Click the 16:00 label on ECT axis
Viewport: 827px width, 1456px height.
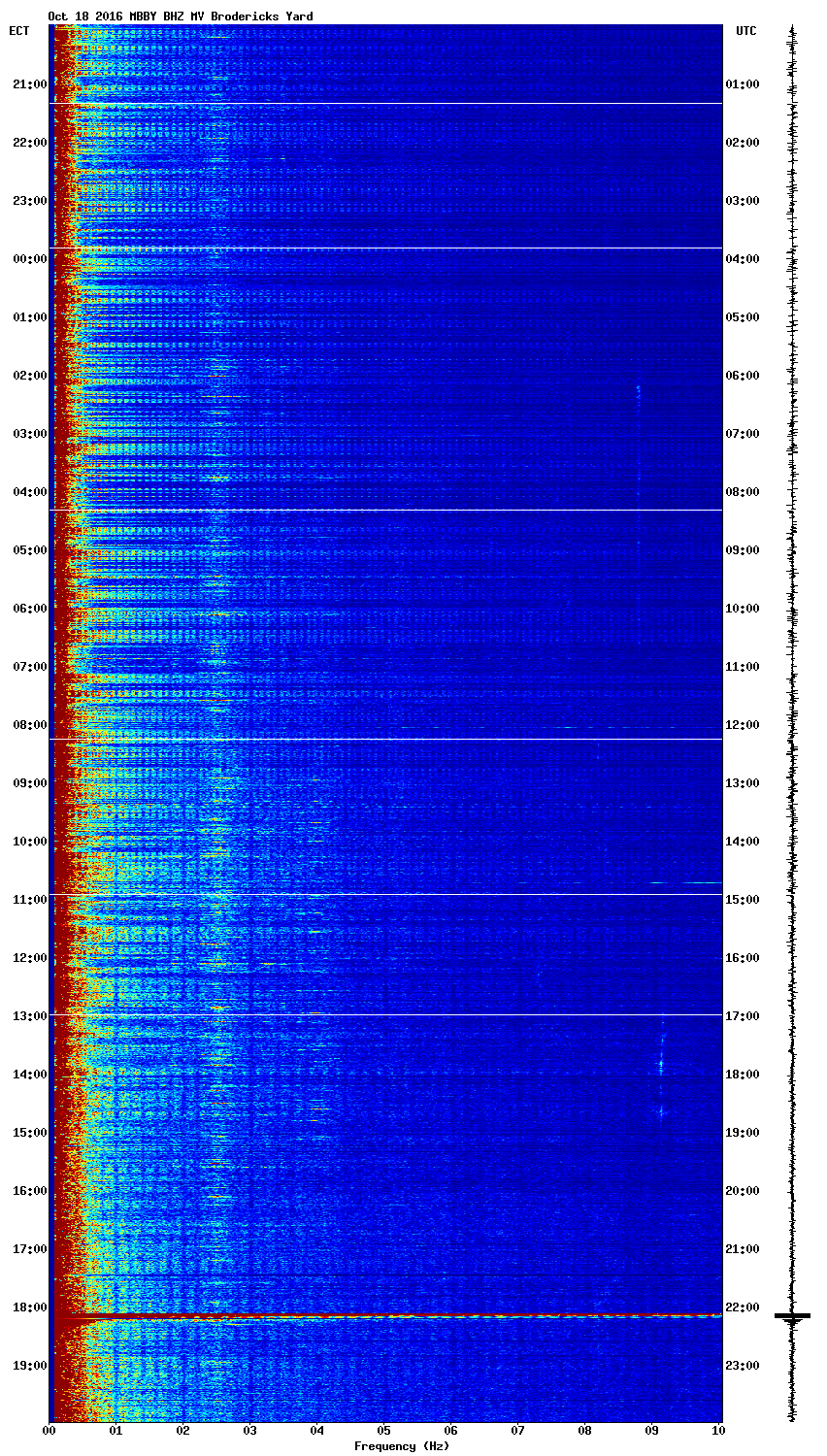point(29,1191)
